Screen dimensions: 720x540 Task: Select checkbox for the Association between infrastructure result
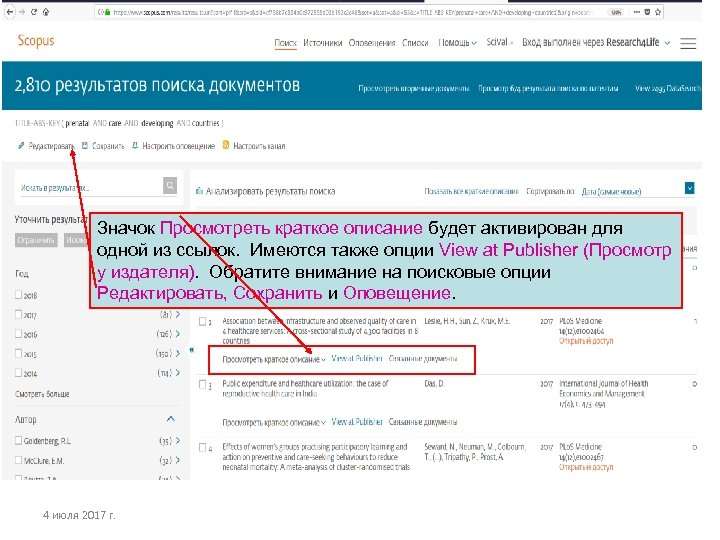click(202, 321)
